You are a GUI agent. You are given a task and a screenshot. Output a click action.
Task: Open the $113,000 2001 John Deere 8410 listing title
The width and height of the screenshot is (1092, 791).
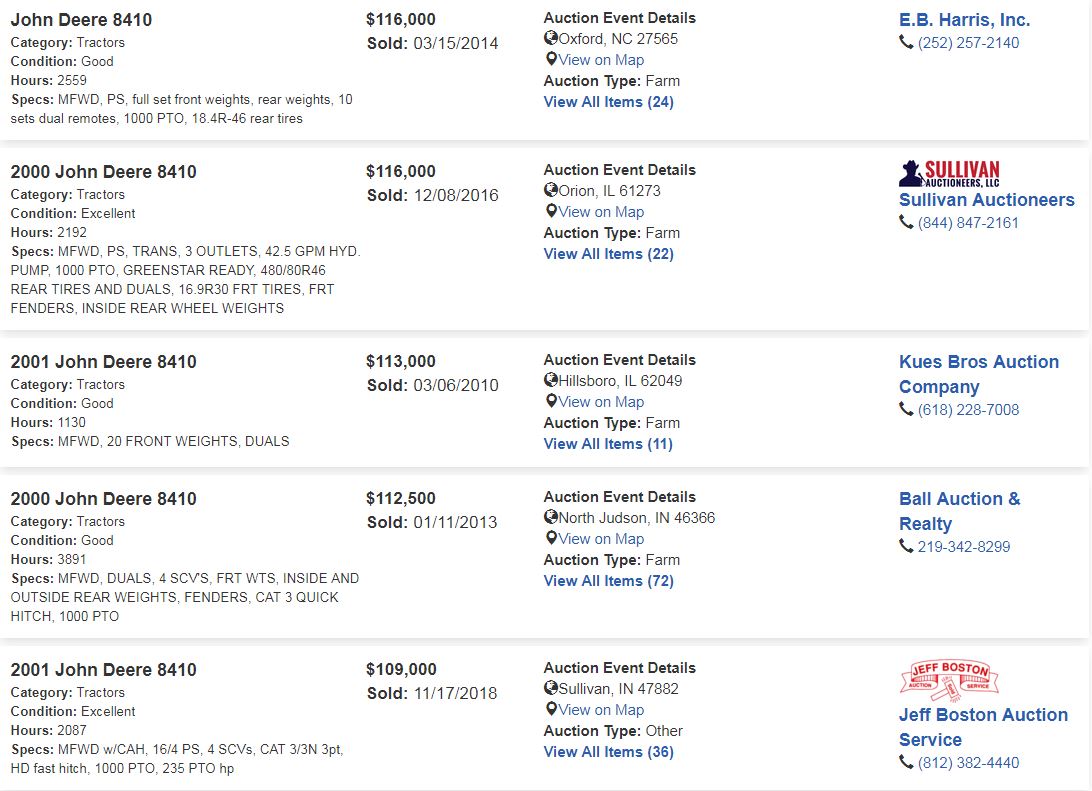point(104,361)
